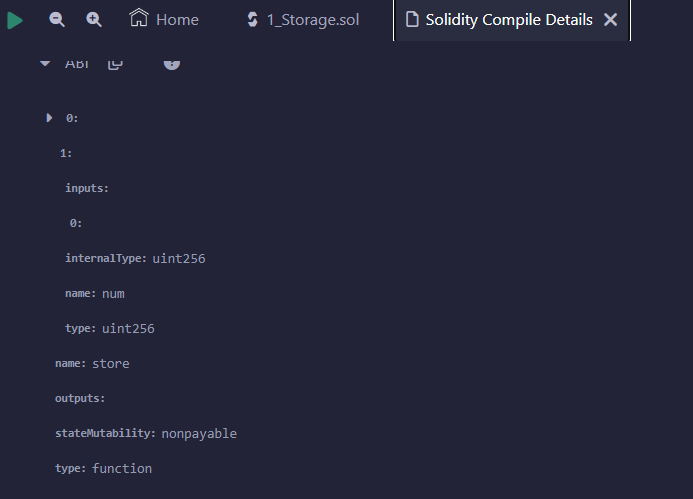Viewport: 693px width, 499px height.
Task: Select ABI entry '1:'
Action: coord(66,153)
